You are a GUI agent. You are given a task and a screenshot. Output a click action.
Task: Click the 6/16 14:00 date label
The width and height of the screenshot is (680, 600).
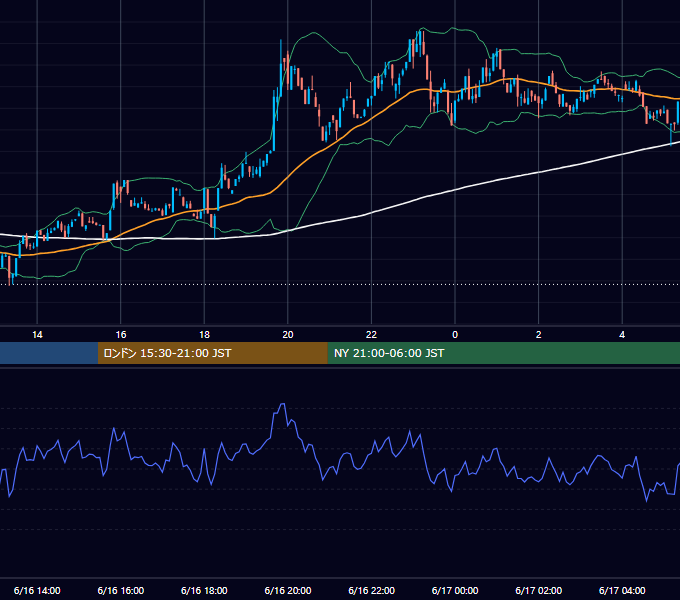pos(37,590)
